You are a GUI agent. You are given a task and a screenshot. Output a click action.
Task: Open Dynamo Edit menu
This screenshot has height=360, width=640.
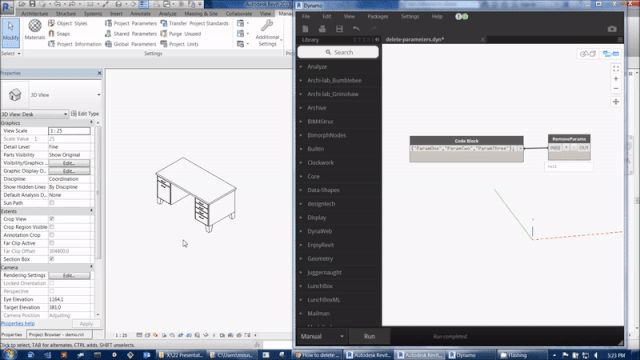pos(327,16)
